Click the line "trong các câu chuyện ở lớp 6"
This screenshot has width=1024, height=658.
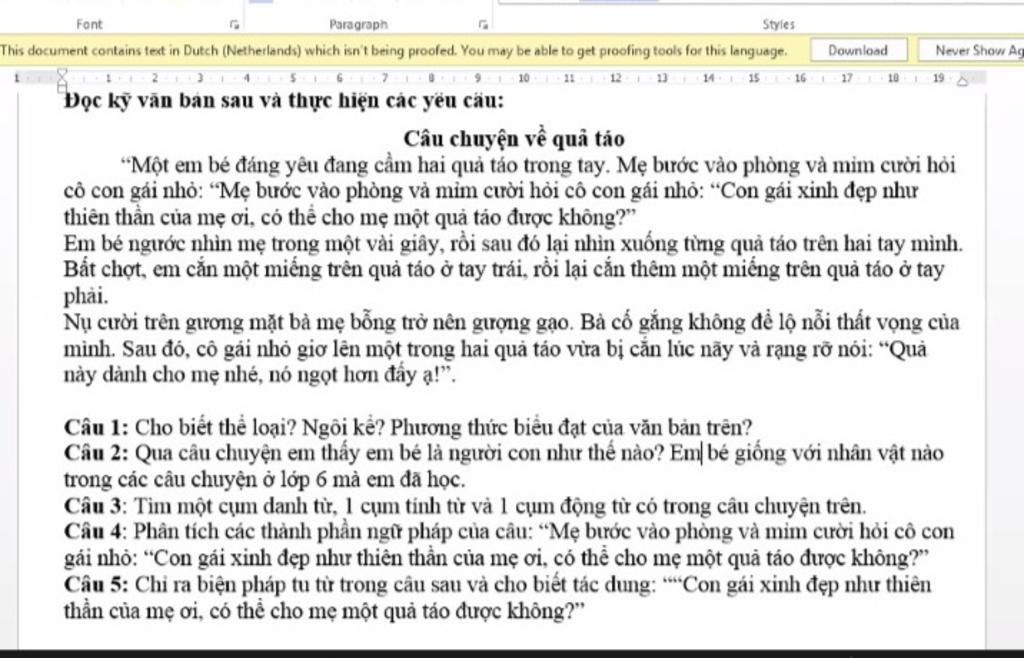[265, 480]
